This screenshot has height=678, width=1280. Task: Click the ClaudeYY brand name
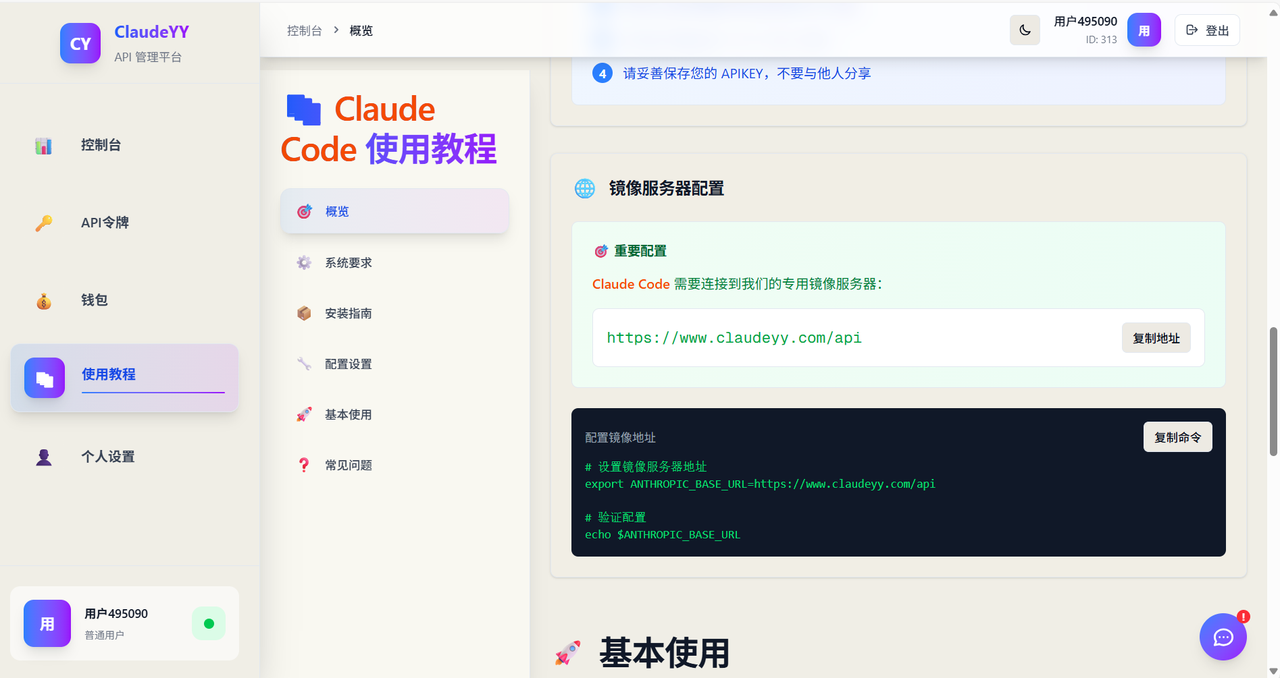click(x=152, y=32)
